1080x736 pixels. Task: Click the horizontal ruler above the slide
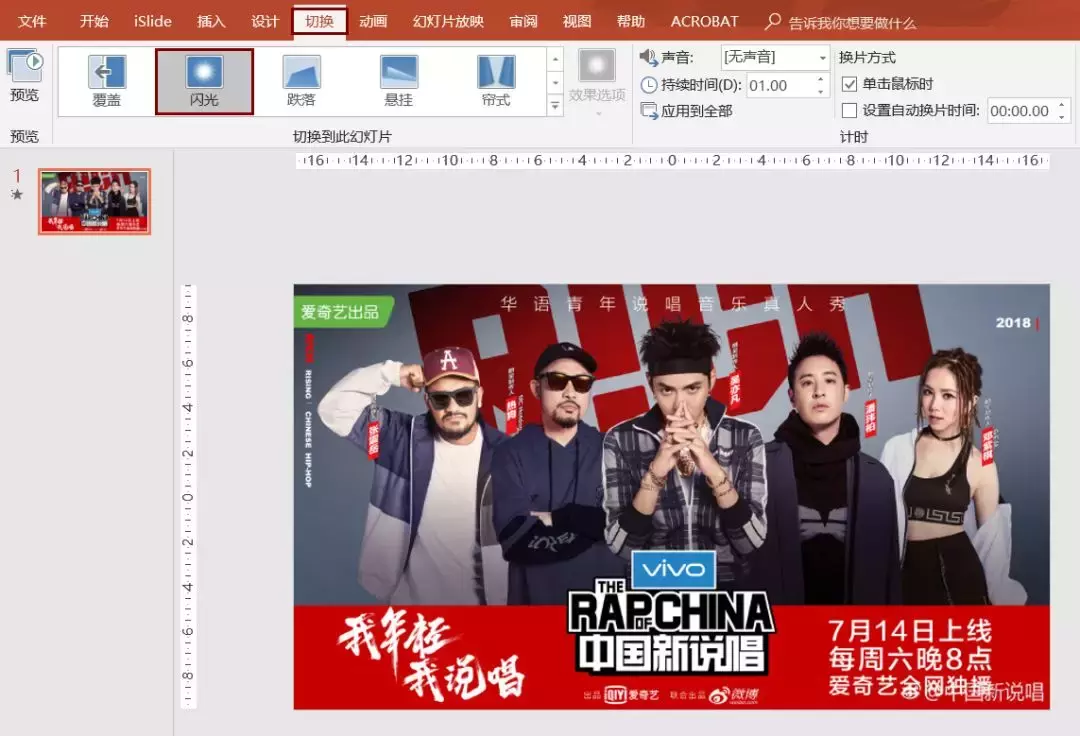tap(672, 160)
